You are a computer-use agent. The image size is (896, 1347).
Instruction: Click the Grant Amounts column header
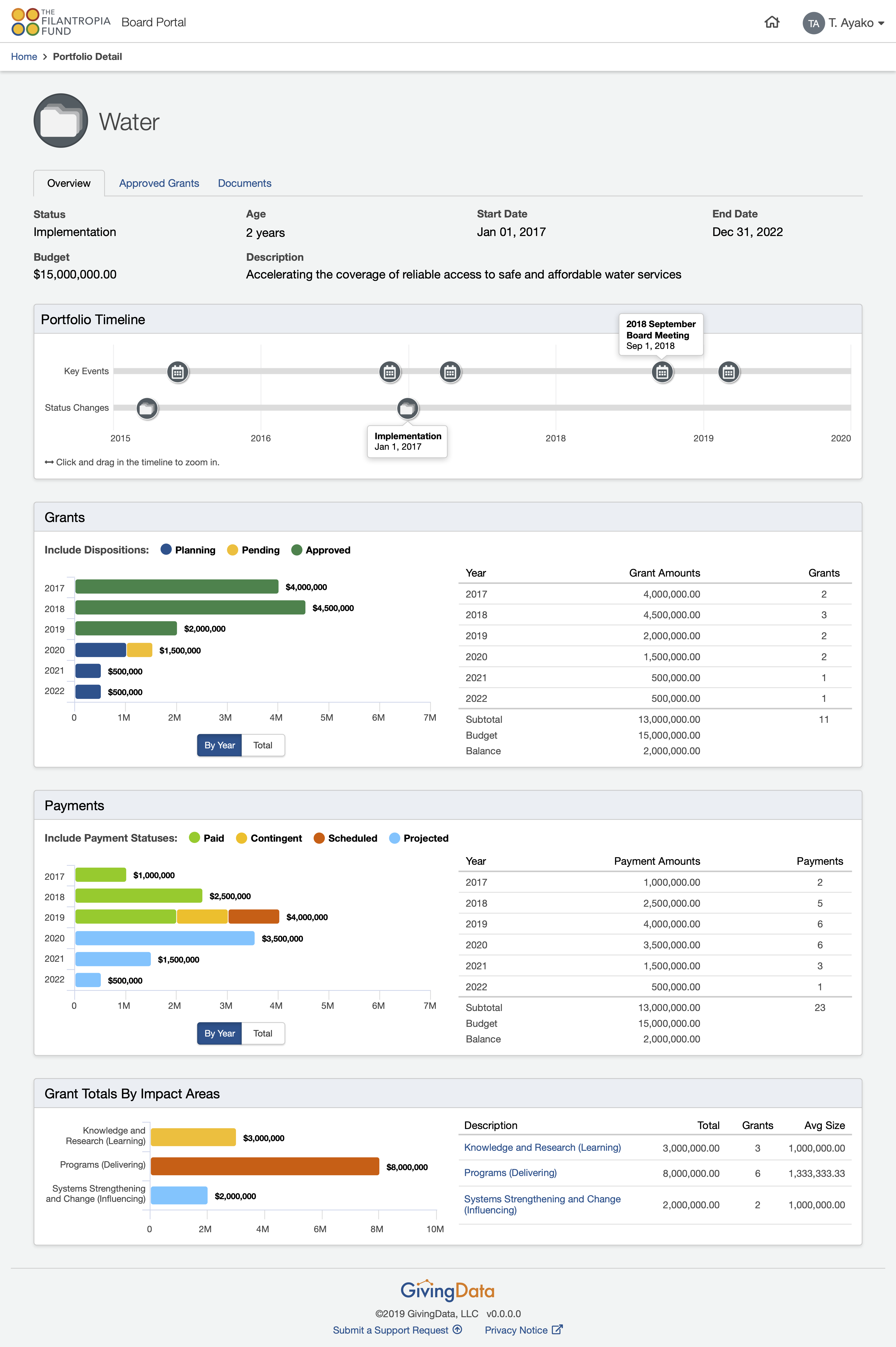point(665,573)
